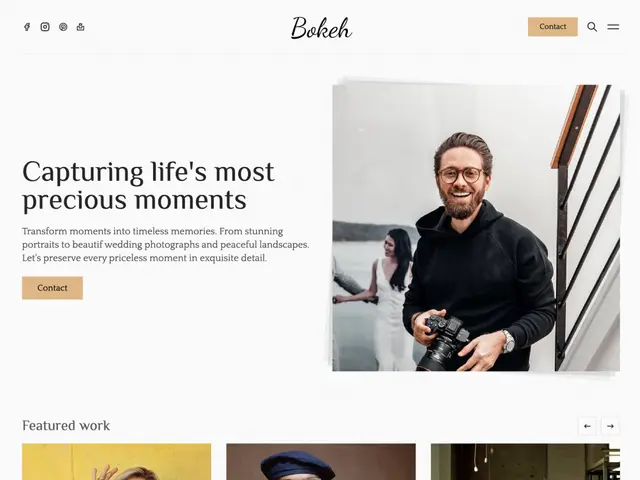This screenshot has height=480, width=640.
Task: Open search with the magnifier icon
Action: click(x=592, y=27)
